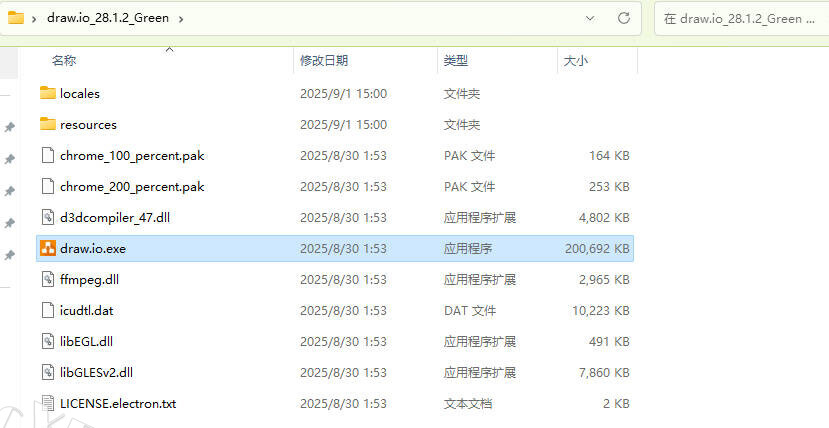829x428 pixels.
Task: Click the chrome_100_percent.pak file icon
Action: coord(48,155)
